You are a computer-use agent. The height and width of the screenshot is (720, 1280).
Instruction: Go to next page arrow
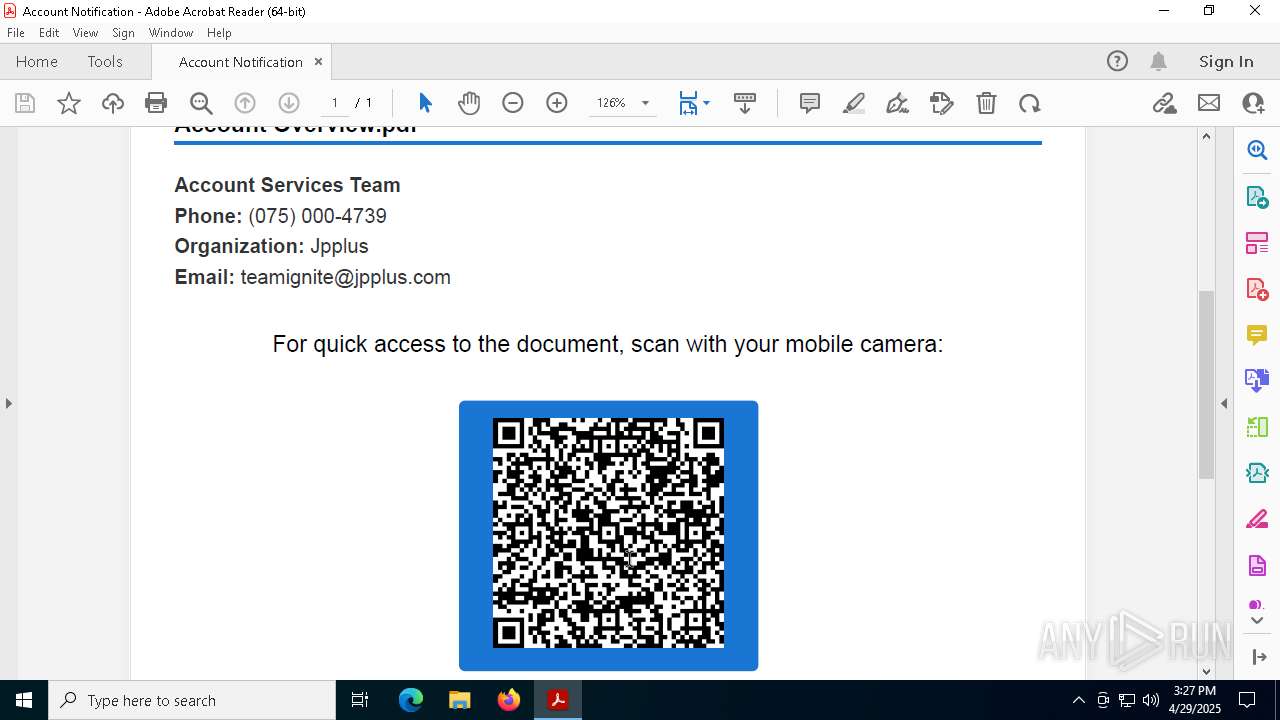pyautogui.click(x=289, y=103)
